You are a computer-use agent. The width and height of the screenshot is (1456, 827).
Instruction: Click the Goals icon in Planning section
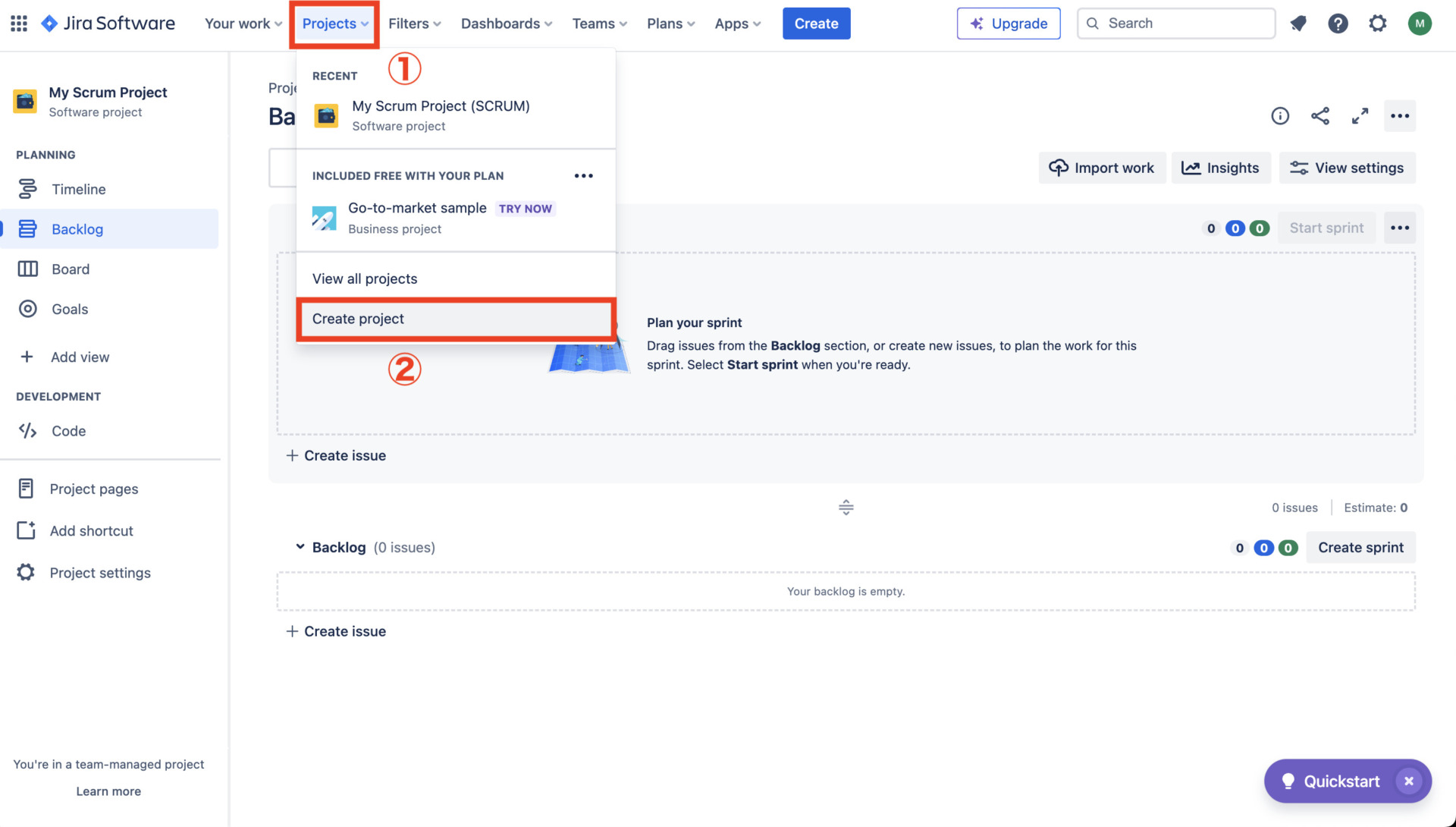28,309
